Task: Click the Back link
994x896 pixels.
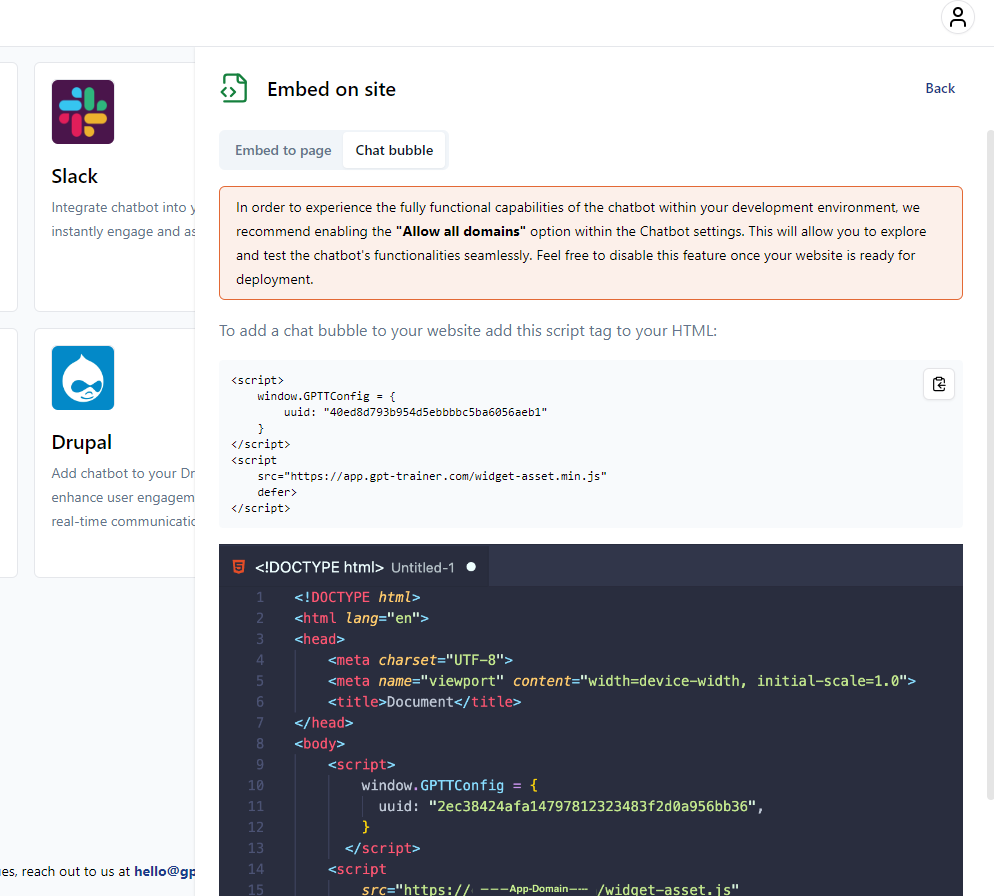Action: [939, 88]
